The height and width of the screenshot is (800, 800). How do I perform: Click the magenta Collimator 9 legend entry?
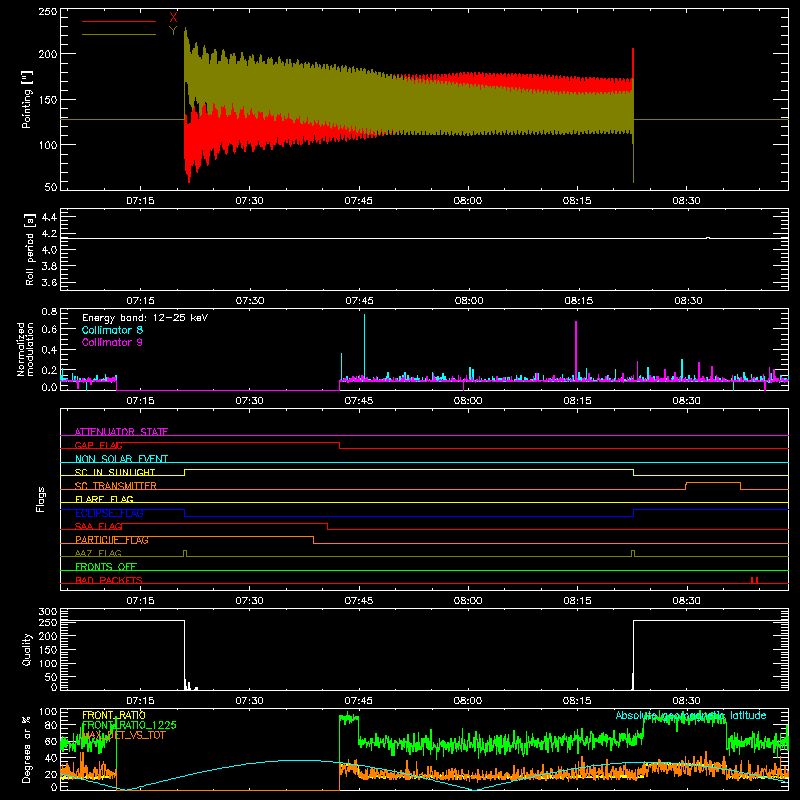(112, 342)
